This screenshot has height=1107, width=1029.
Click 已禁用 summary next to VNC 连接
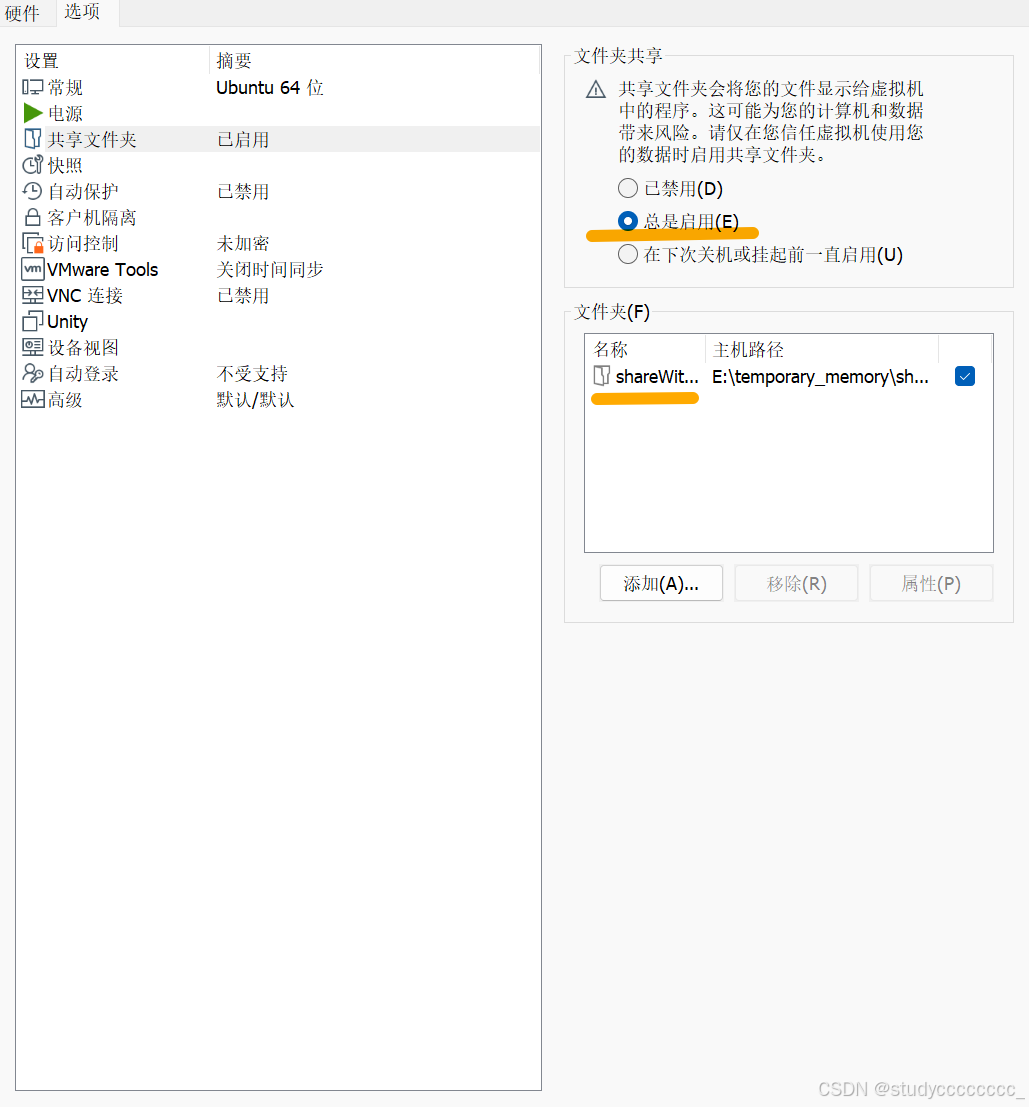[x=243, y=296]
